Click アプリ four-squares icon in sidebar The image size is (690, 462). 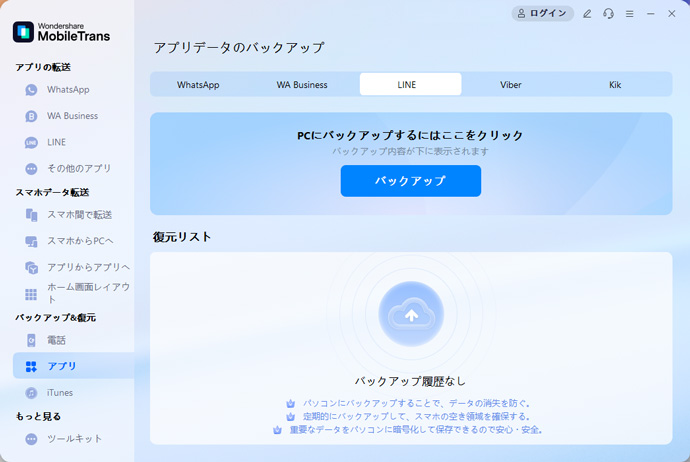31,366
